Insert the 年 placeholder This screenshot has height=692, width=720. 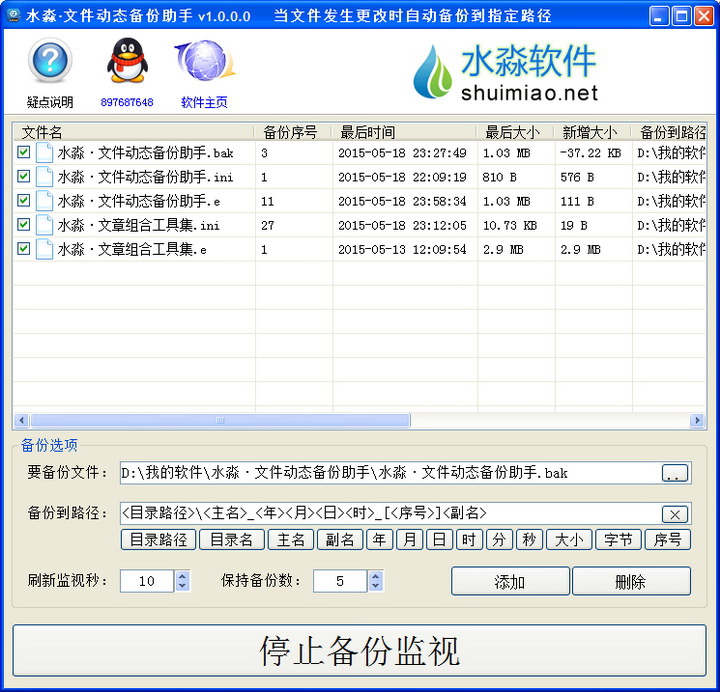click(x=380, y=540)
